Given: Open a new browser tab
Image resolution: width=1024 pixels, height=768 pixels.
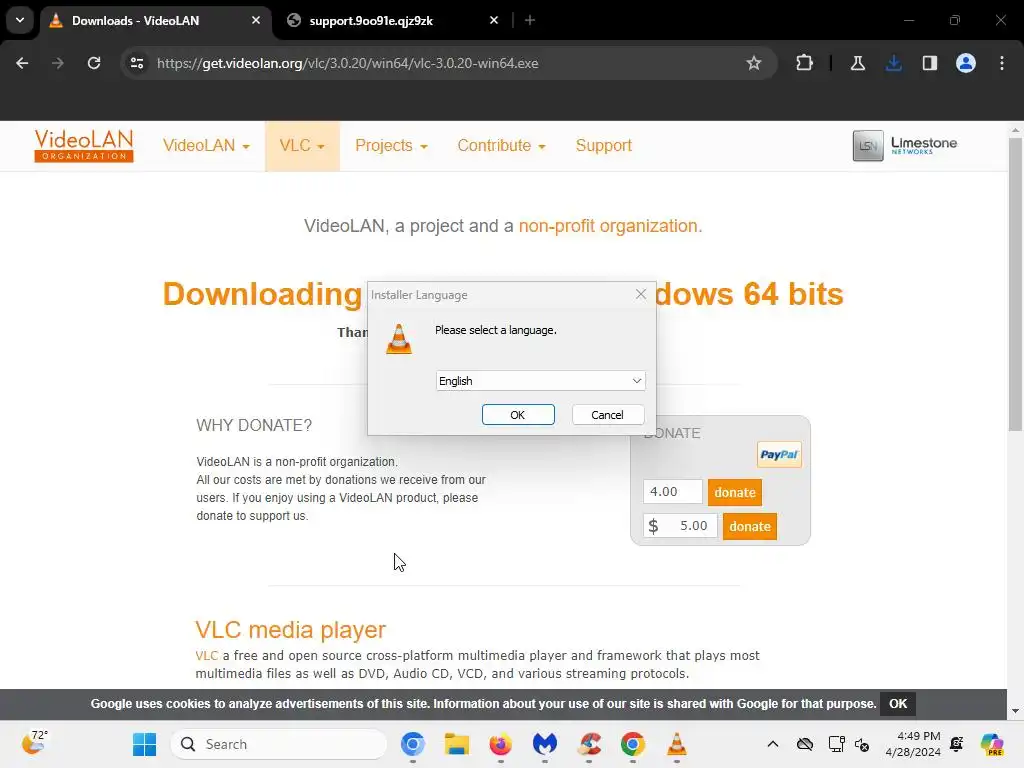Looking at the screenshot, I should coord(530,21).
